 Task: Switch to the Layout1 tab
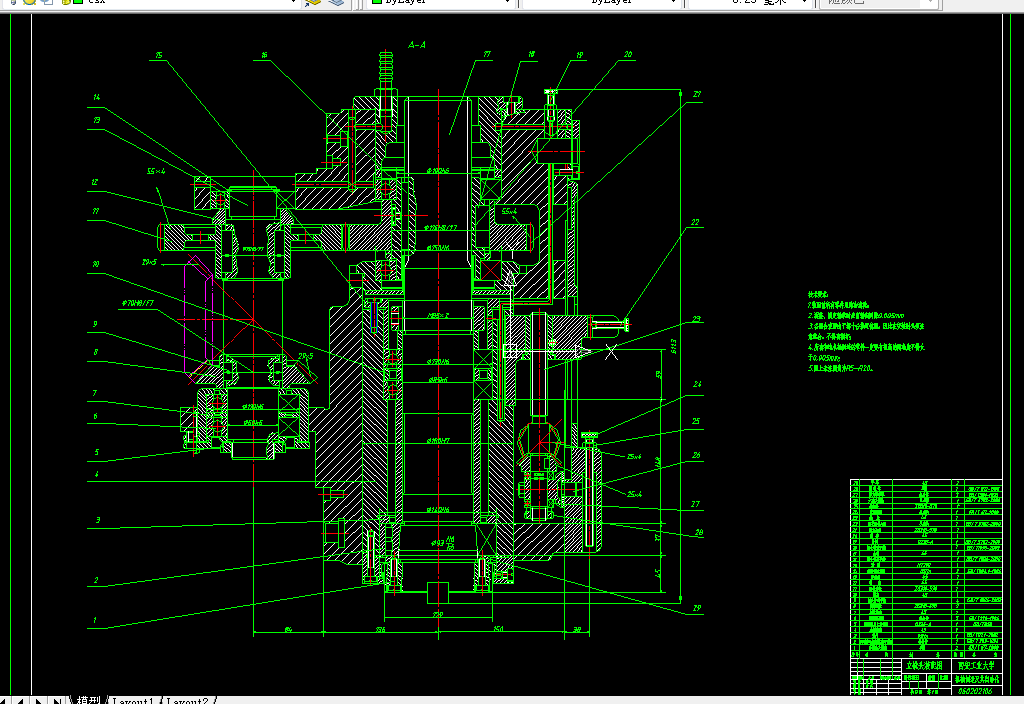[133, 701]
